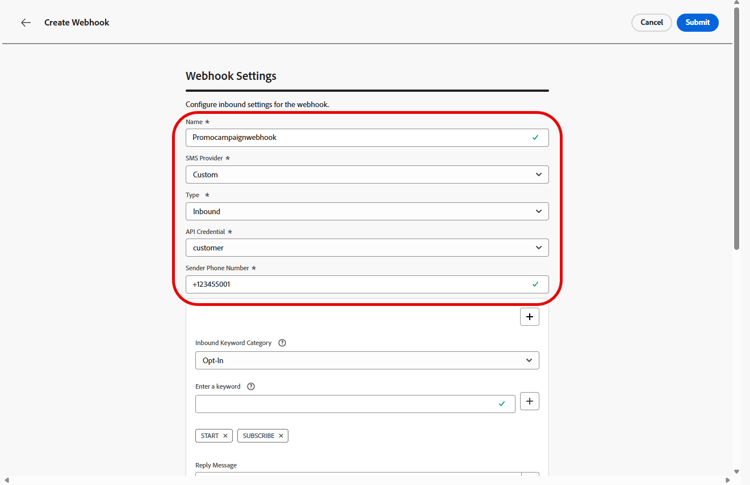
Task: Click the Inbound Keyword Category help icon
Action: pyautogui.click(x=282, y=343)
